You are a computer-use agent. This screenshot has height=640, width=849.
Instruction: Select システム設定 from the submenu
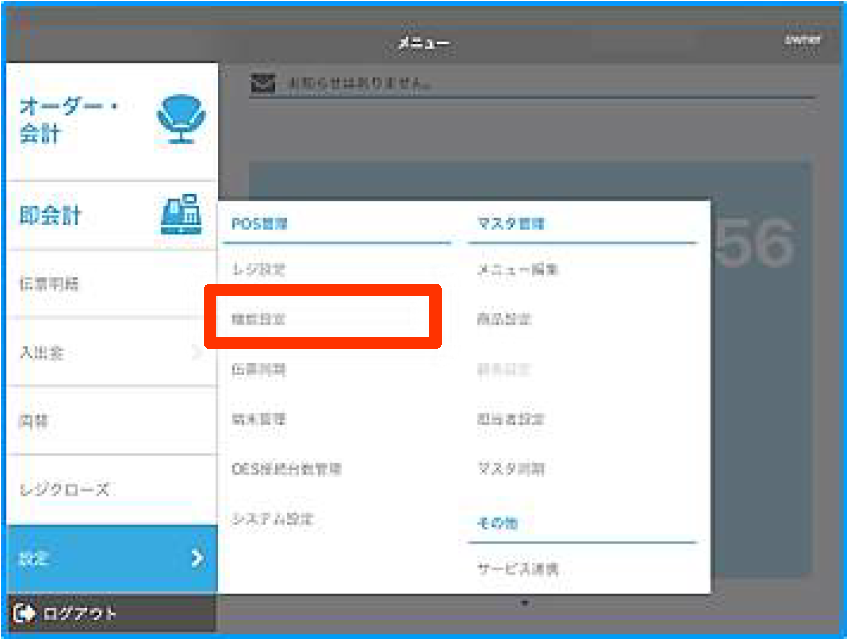click(x=272, y=519)
